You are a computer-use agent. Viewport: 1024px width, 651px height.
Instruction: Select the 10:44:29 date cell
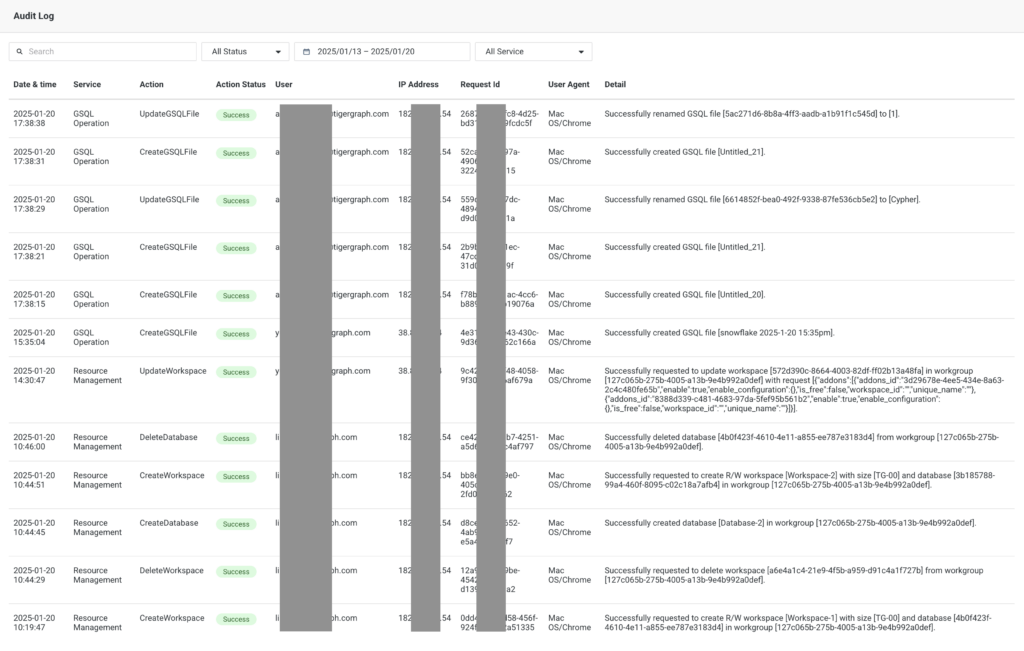34,575
